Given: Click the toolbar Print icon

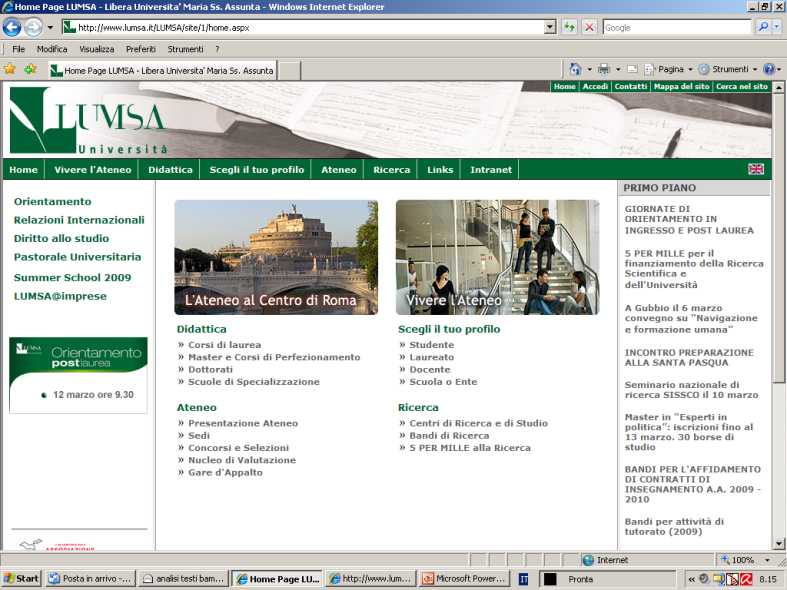Looking at the screenshot, I should tap(604, 69).
